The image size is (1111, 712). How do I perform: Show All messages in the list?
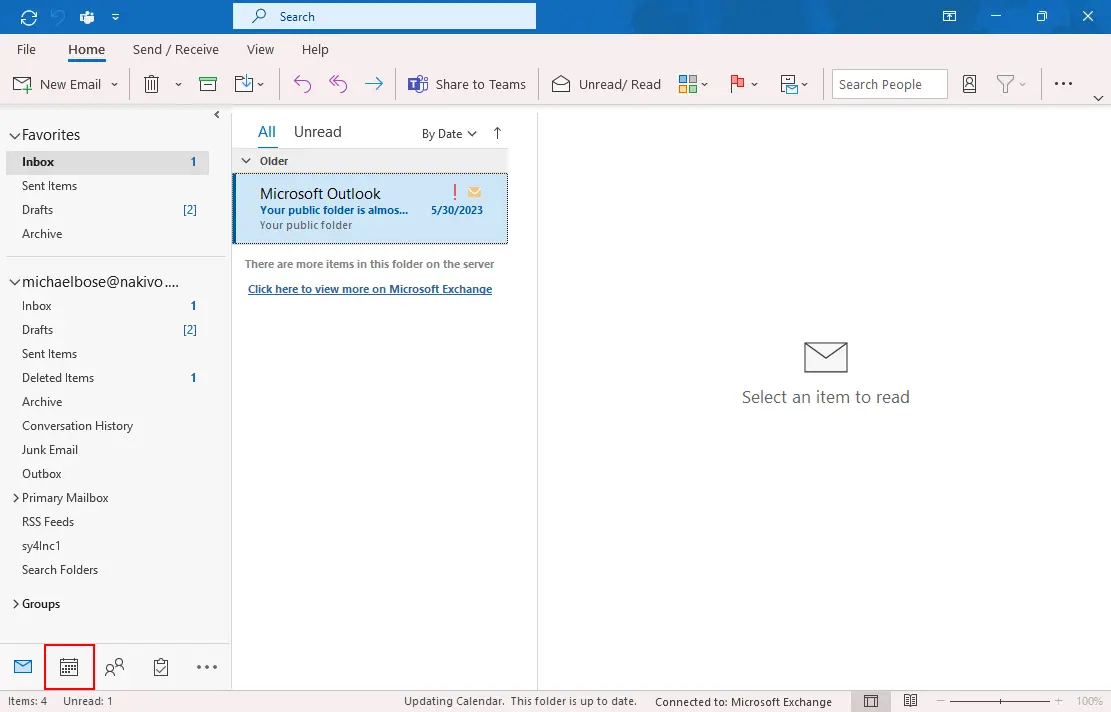[x=266, y=132]
